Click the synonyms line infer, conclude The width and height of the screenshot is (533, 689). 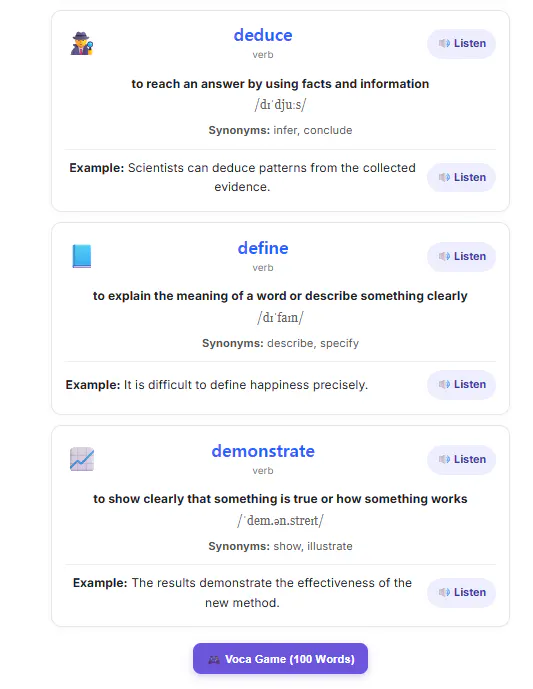click(280, 131)
